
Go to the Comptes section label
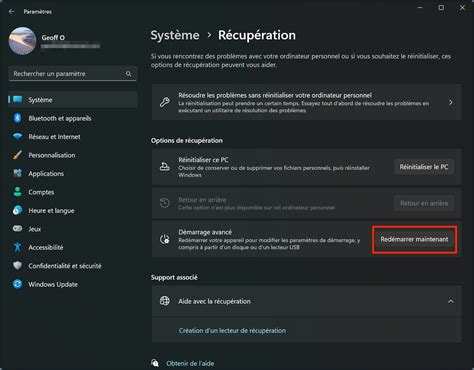pos(41,192)
